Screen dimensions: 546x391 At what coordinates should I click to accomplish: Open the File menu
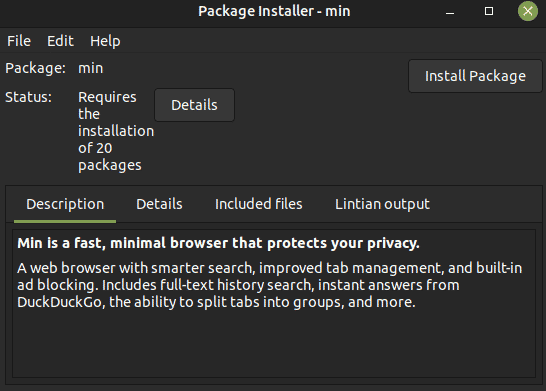tap(19, 41)
